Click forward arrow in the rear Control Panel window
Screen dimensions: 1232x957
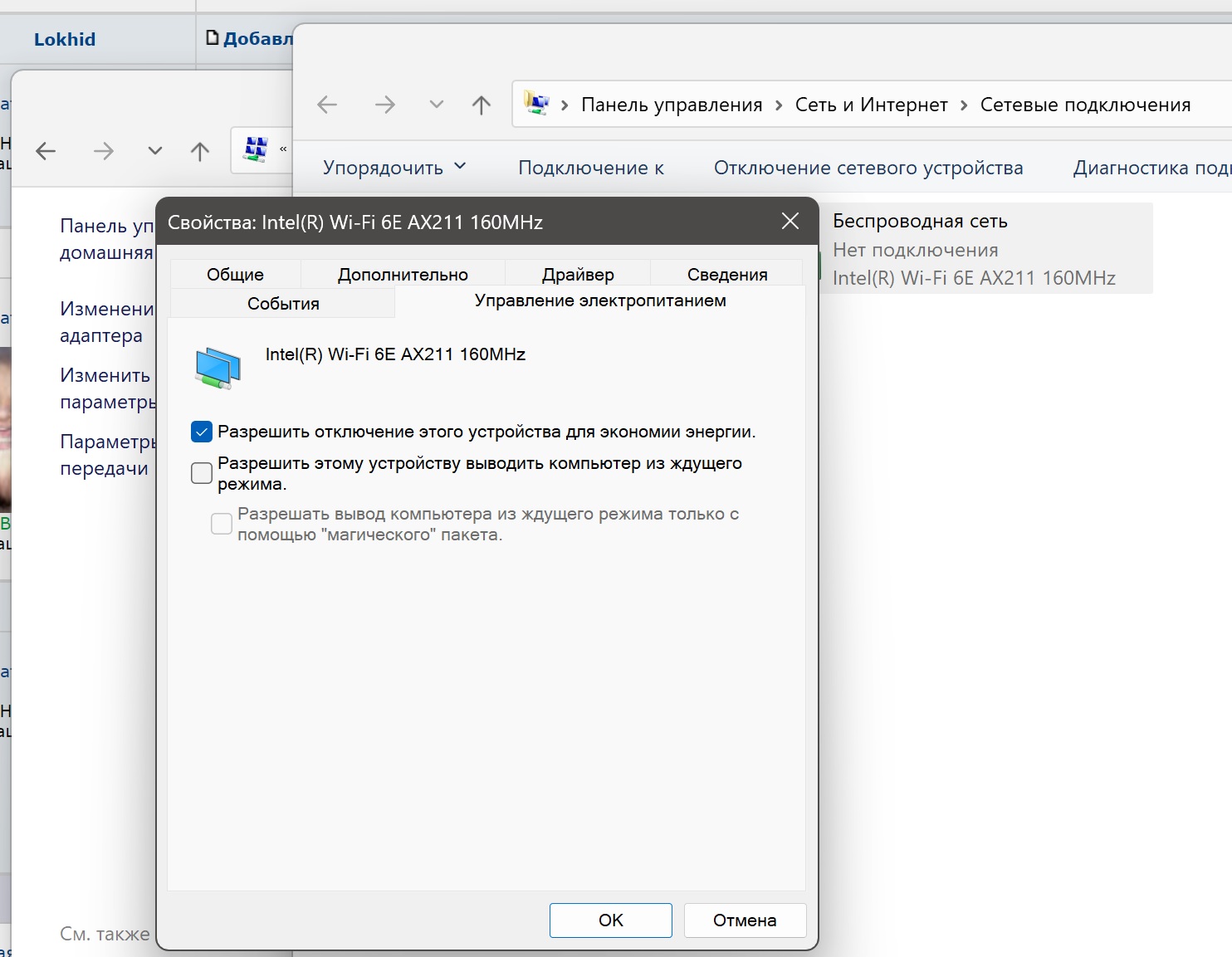click(x=104, y=151)
